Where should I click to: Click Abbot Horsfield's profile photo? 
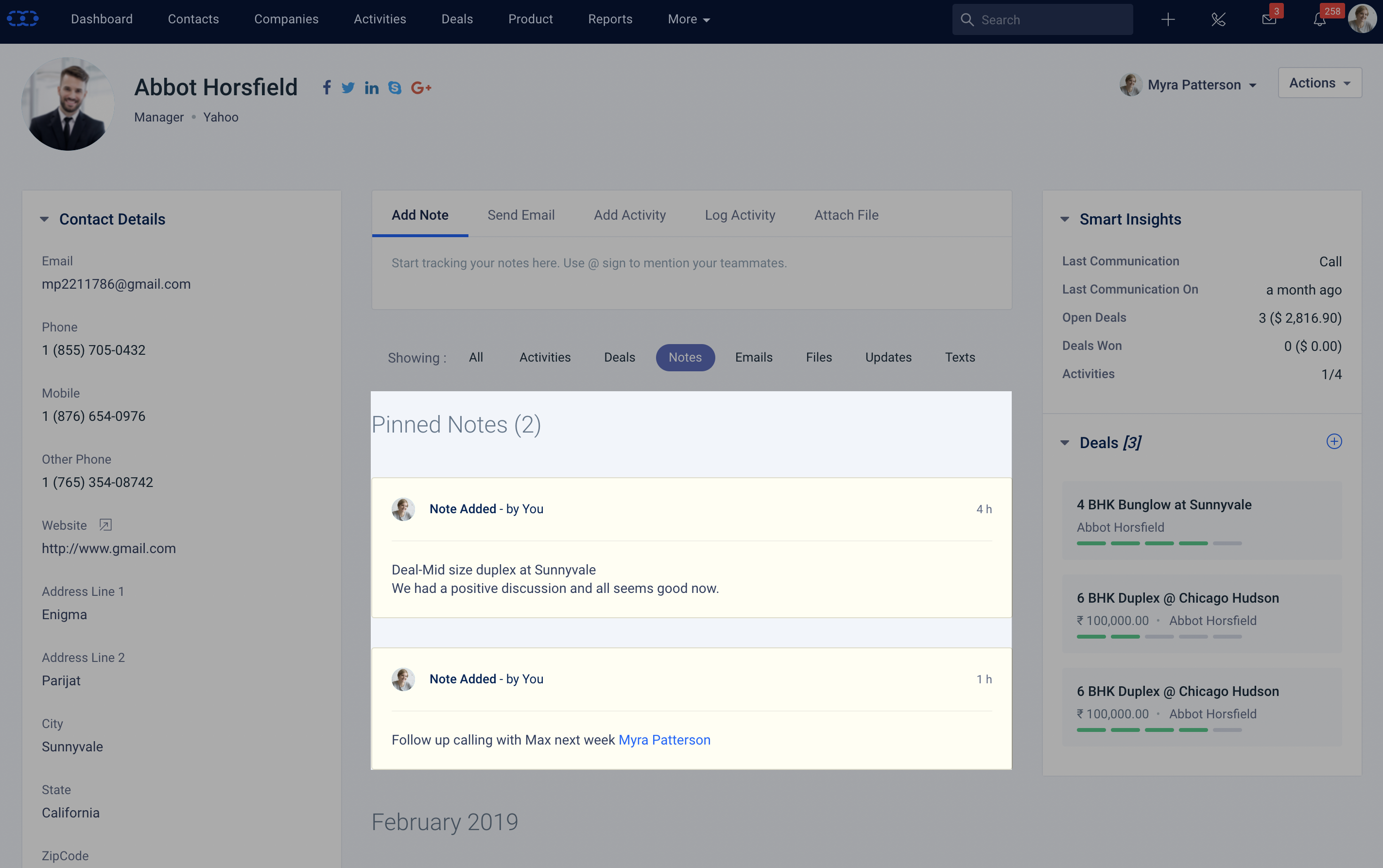[x=68, y=104]
